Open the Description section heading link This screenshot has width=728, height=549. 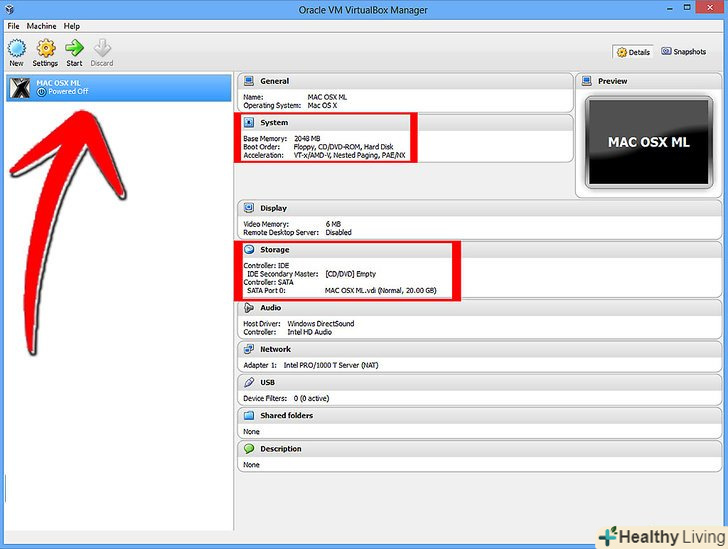[280, 449]
